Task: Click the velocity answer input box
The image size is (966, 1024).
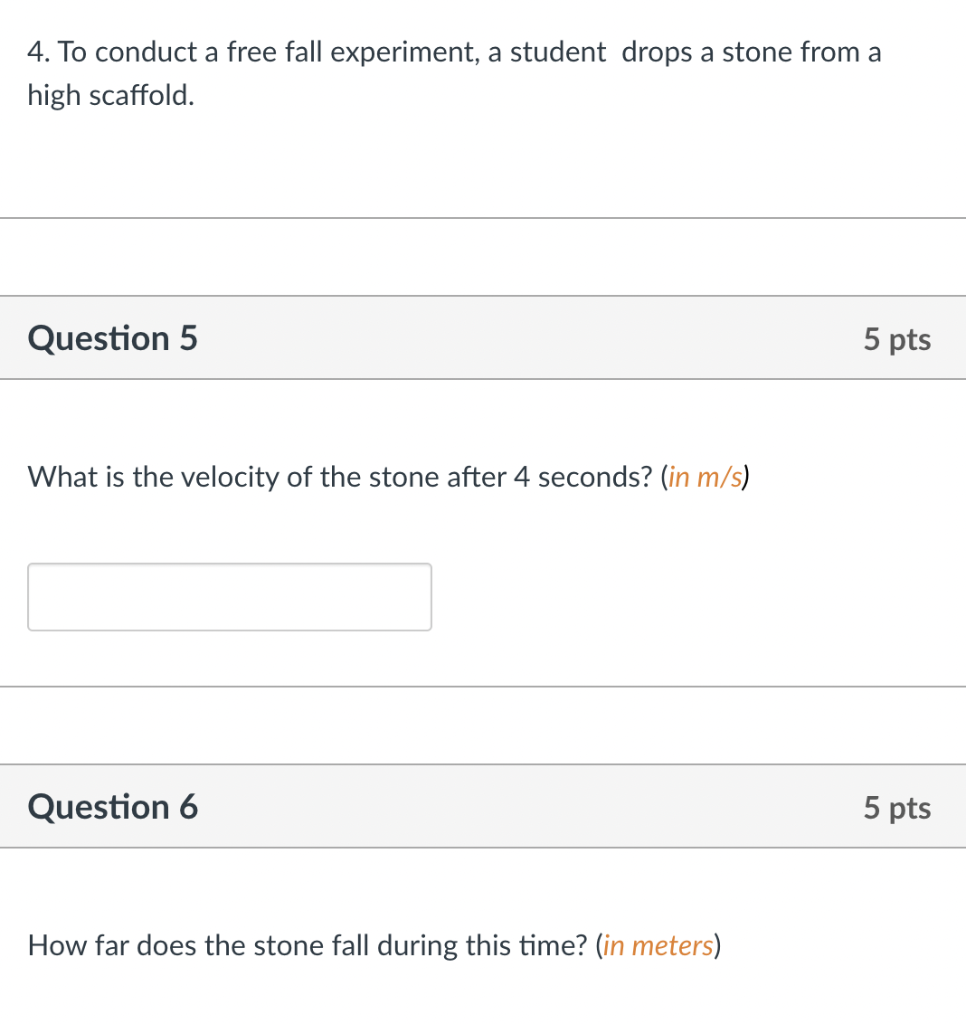Action: click(229, 597)
